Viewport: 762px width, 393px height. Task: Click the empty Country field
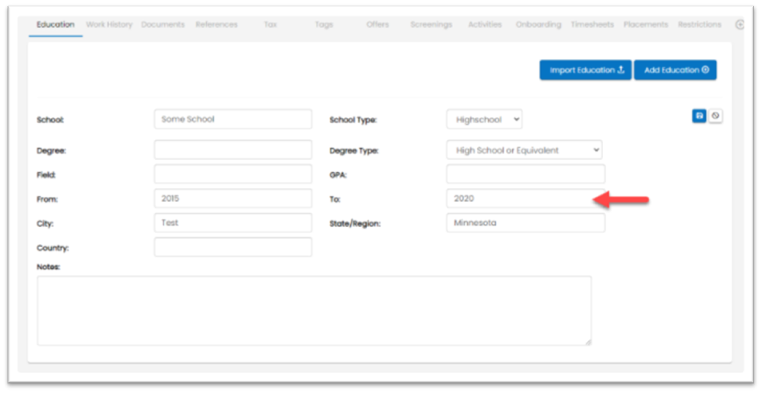click(233, 247)
